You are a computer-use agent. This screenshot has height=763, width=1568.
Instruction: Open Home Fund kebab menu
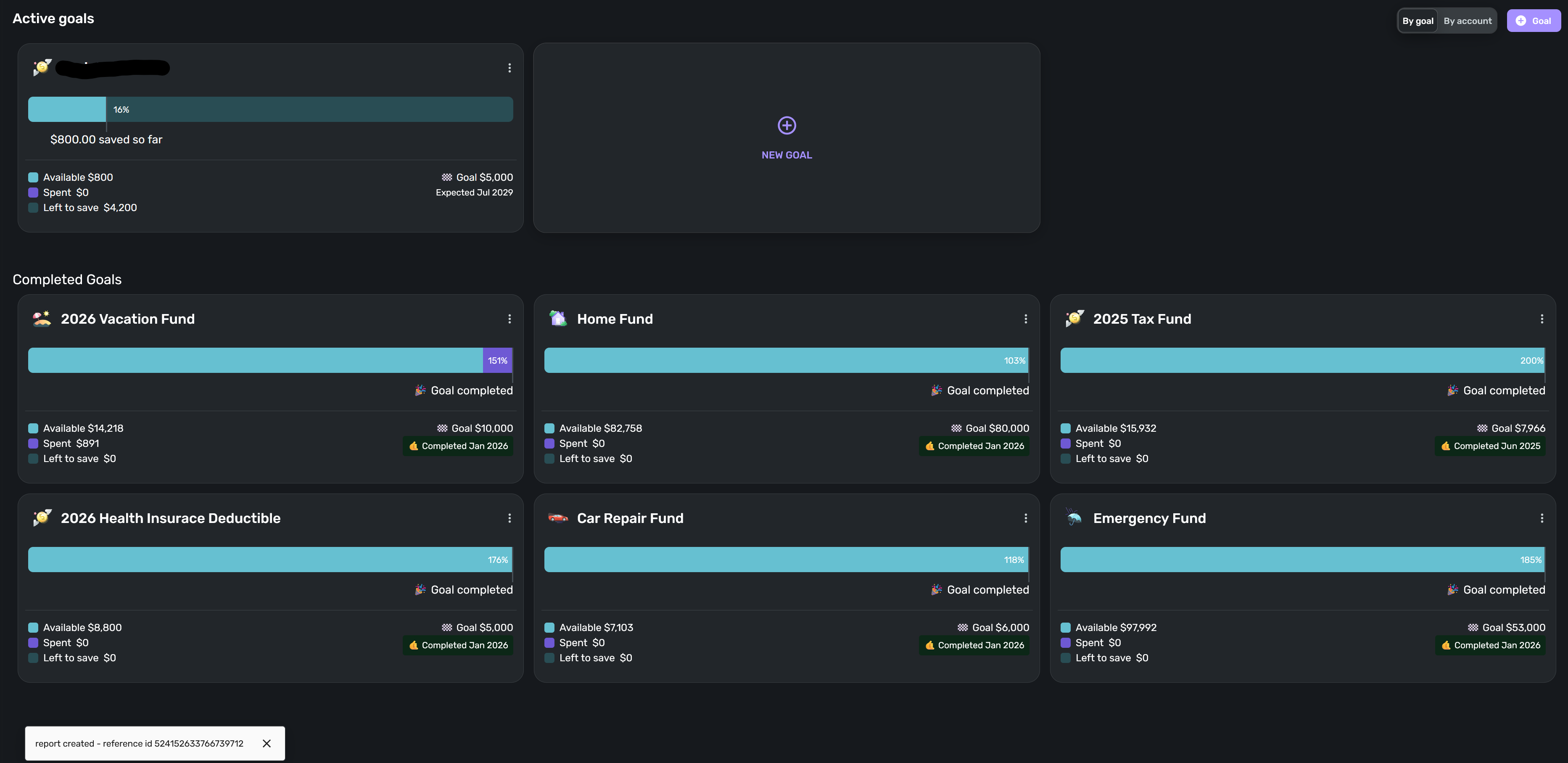1026,319
